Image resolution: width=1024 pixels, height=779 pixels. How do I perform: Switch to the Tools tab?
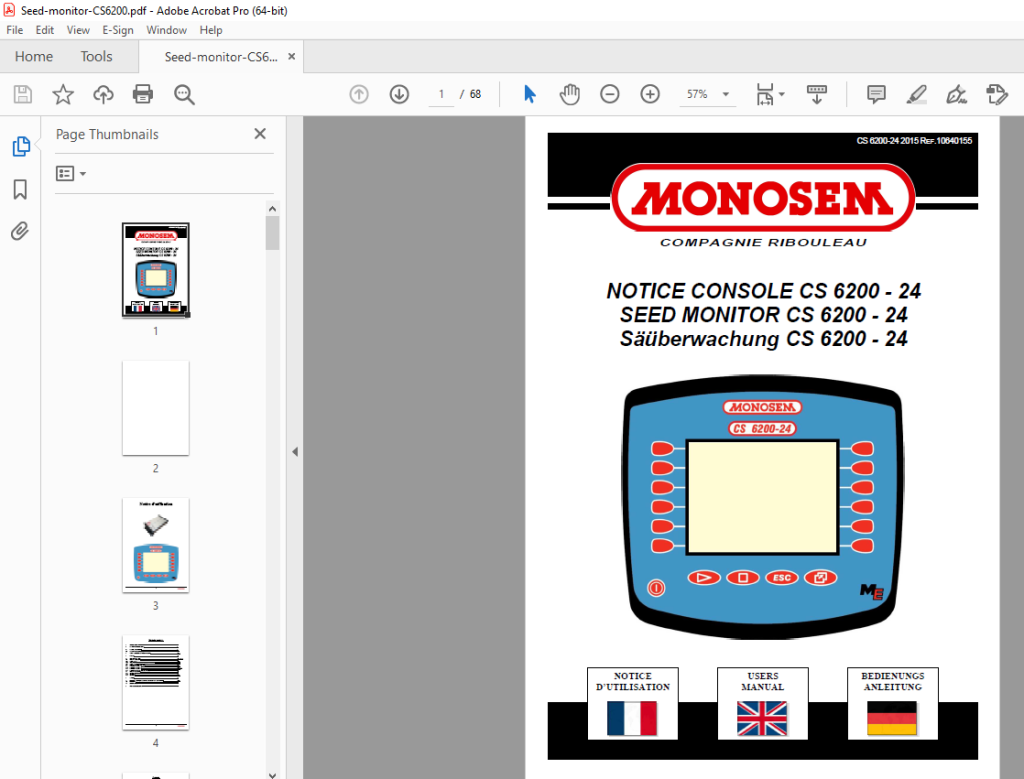pyautogui.click(x=97, y=57)
